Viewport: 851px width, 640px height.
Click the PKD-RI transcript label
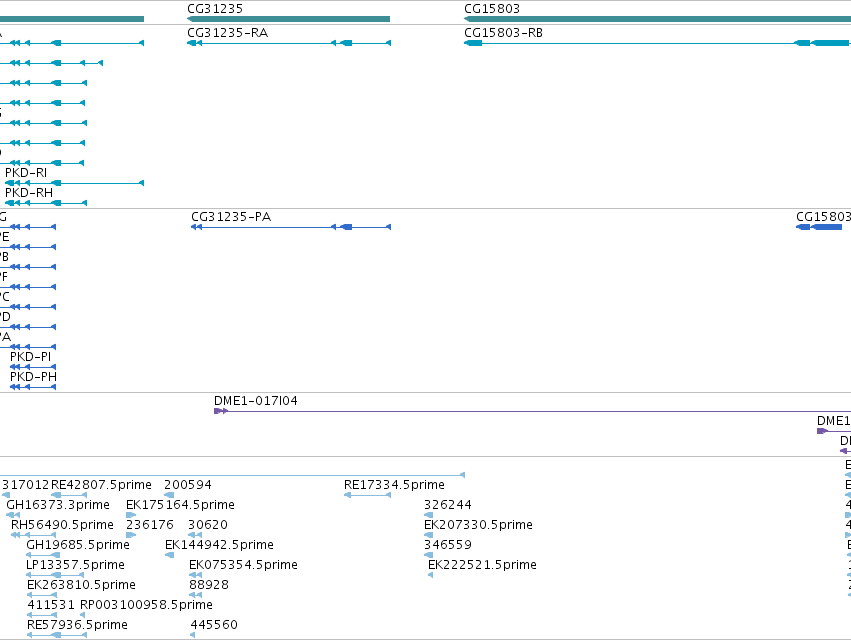(26, 173)
